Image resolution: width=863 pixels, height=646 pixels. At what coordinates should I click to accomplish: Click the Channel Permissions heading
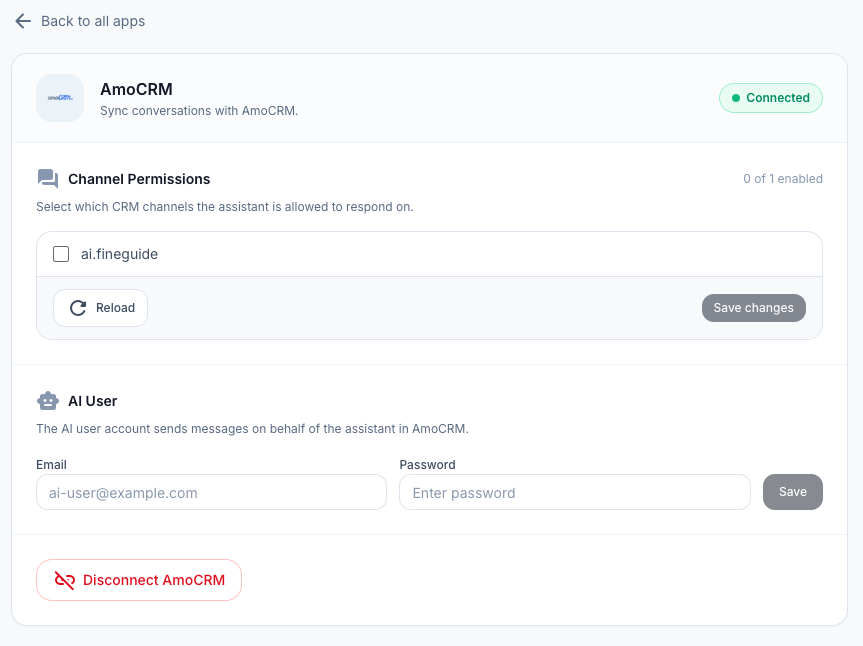tap(139, 179)
